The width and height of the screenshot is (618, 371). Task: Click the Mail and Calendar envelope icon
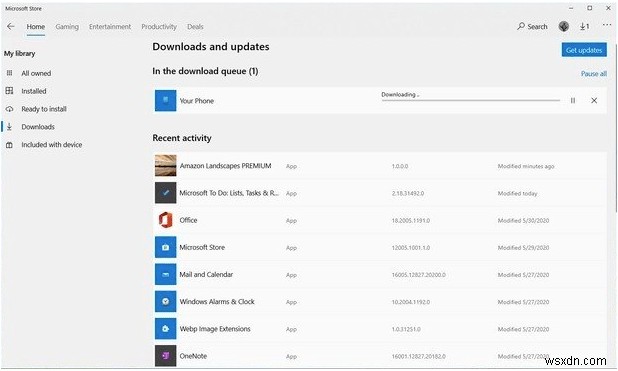pyautogui.click(x=166, y=274)
